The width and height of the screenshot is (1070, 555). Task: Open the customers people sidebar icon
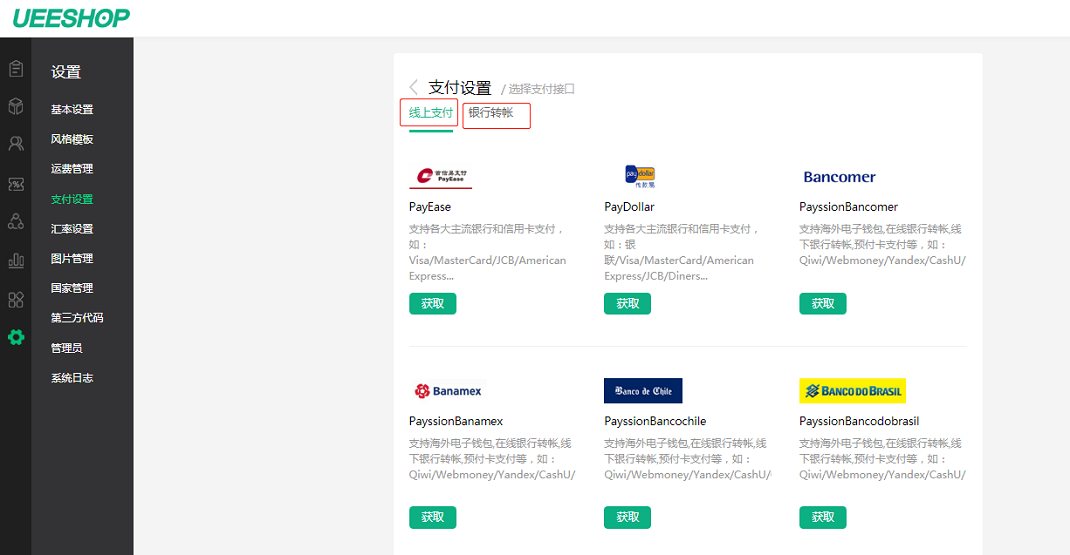pyautogui.click(x=16, y=143)
